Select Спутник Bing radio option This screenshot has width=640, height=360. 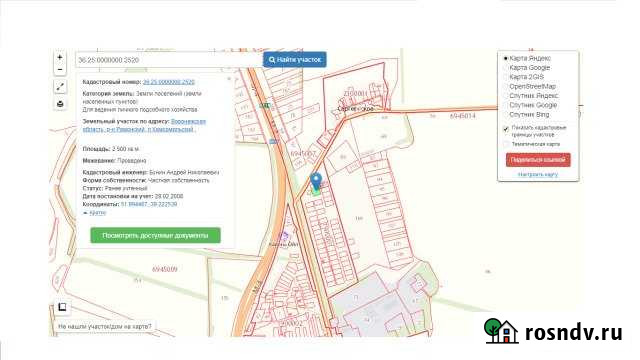[x=505, y=115]
